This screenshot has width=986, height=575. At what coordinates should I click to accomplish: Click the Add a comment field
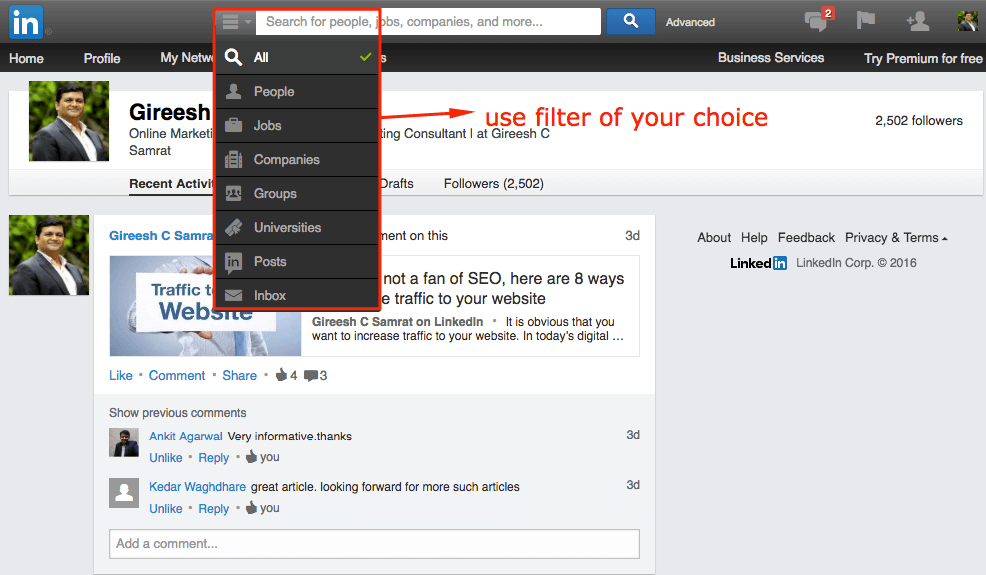(x=374, y=544)
